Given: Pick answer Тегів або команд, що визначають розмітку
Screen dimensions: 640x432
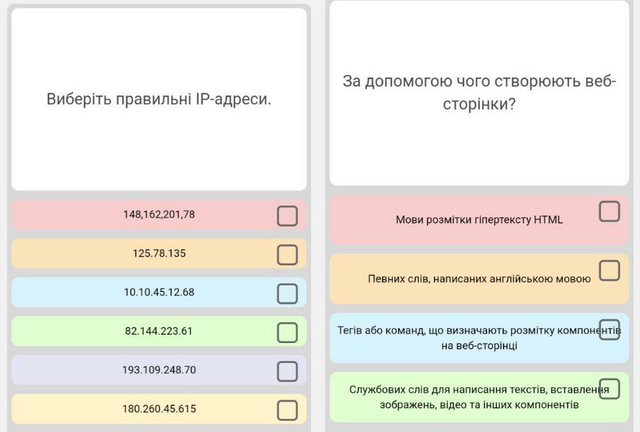Looking at the screenshot, I should 479,338.
